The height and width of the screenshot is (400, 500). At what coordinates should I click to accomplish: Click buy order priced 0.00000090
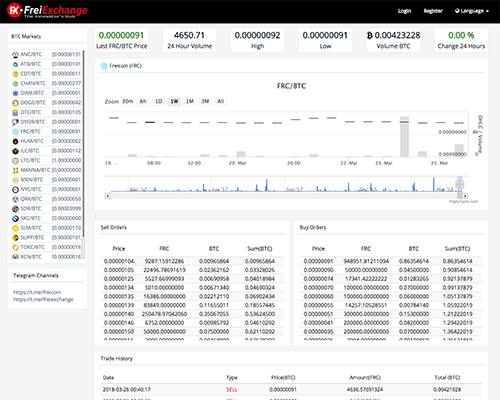point(391,270)
